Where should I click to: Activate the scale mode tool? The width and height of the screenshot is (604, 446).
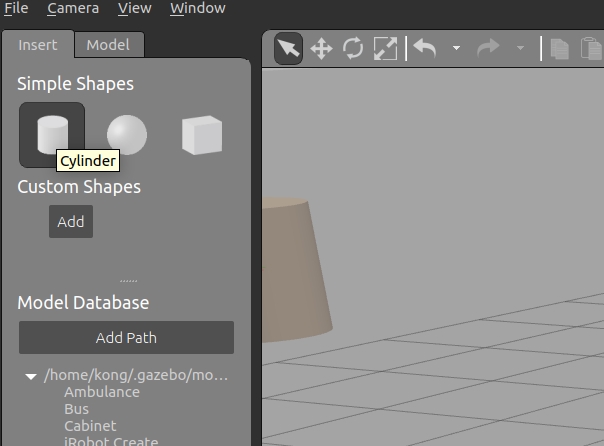(385, 48)
